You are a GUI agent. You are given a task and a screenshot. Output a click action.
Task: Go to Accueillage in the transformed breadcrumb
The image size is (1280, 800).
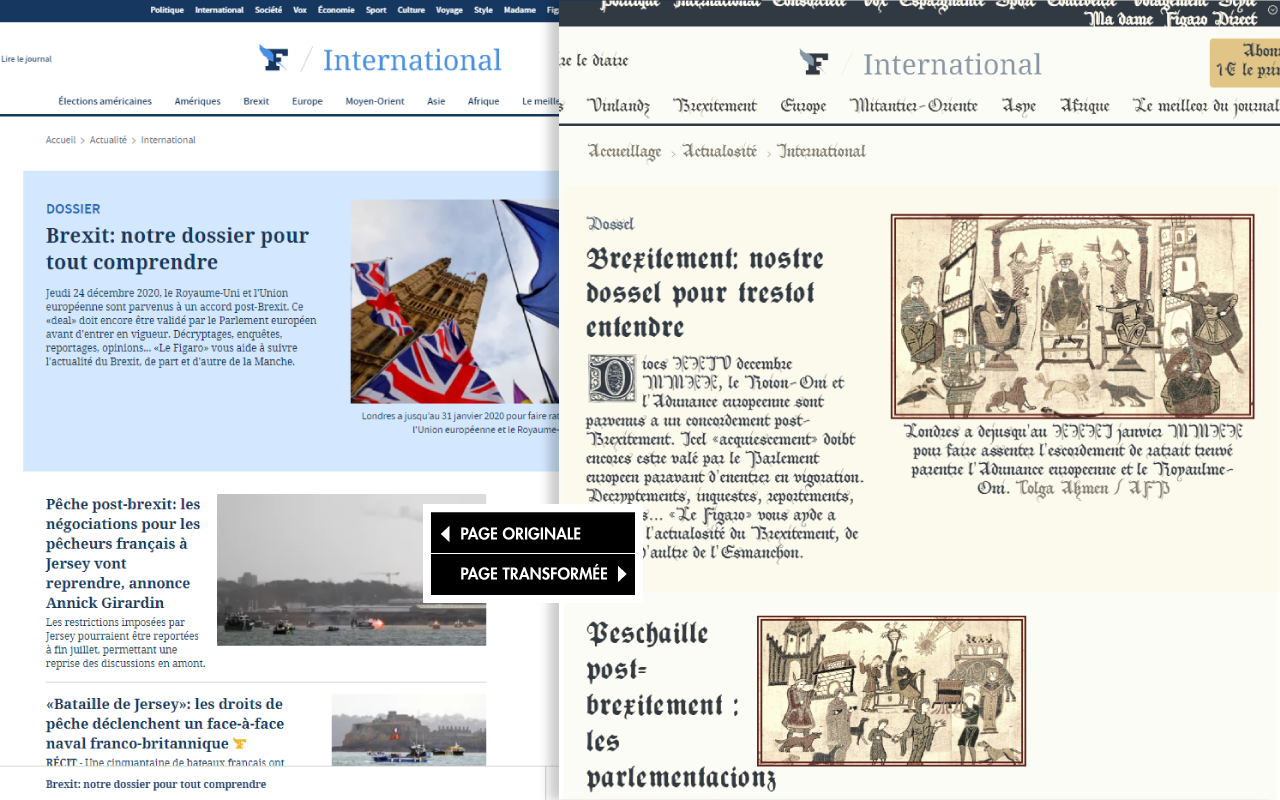point(624,151)
